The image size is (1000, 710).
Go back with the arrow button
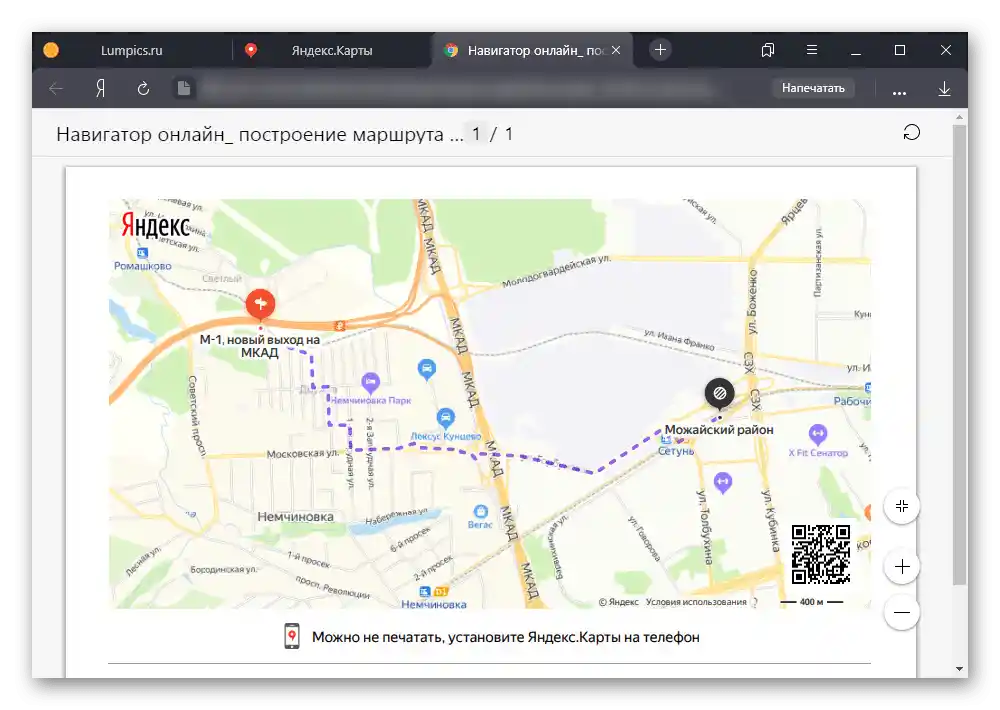56,89
